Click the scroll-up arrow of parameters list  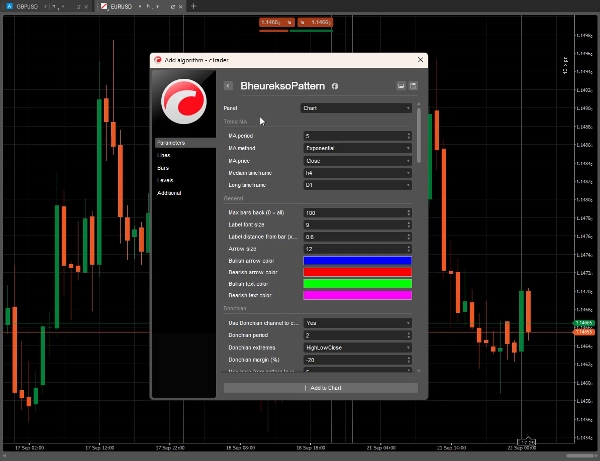click(x=419, y=104)
